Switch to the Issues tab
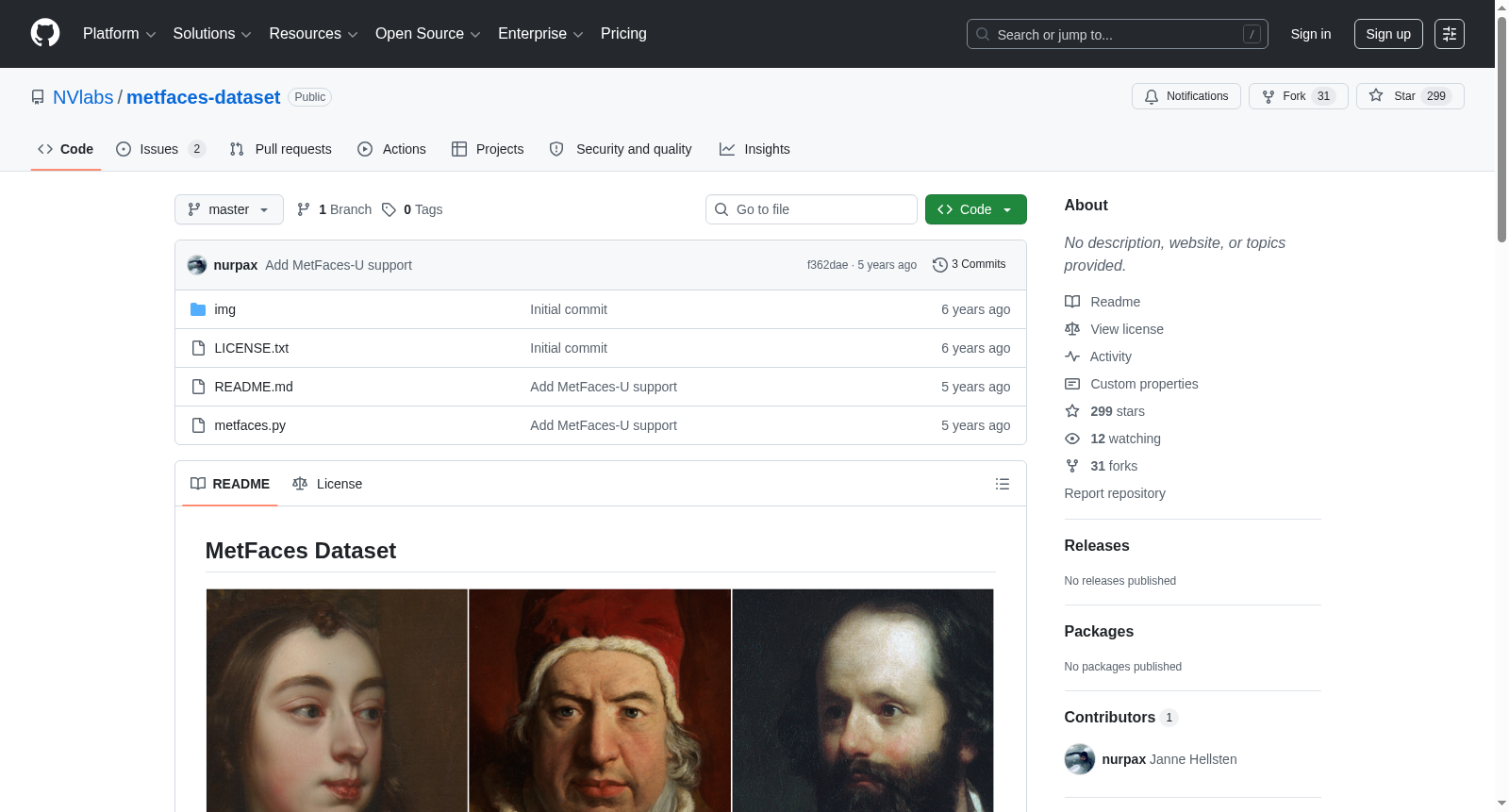 pos(160,149)
